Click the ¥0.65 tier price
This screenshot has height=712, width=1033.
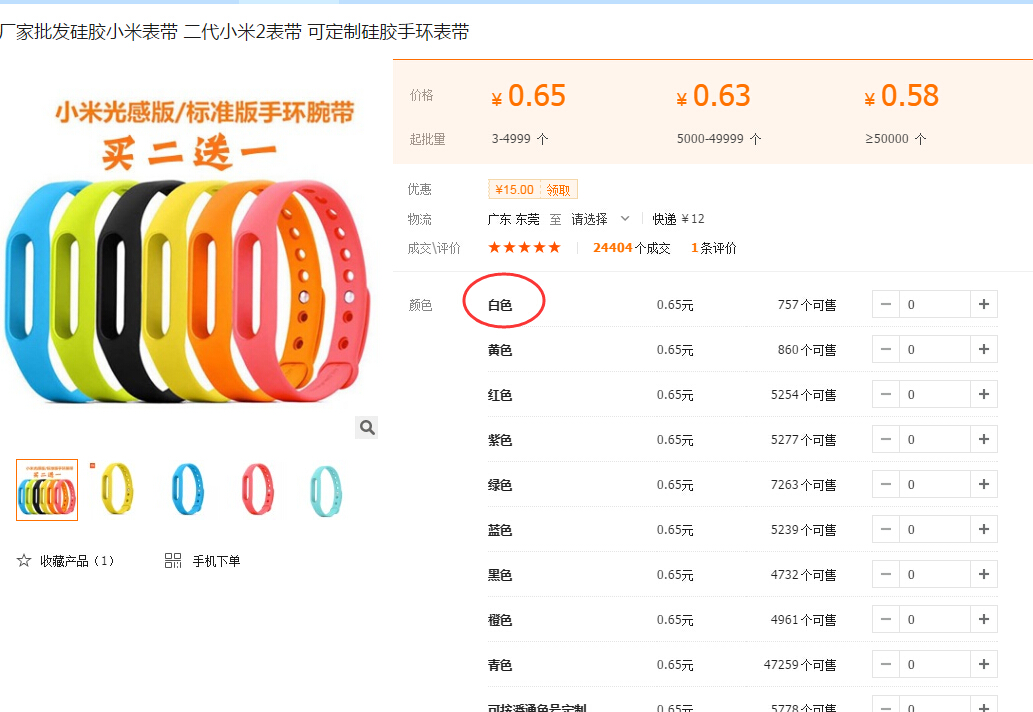(528, 96)
